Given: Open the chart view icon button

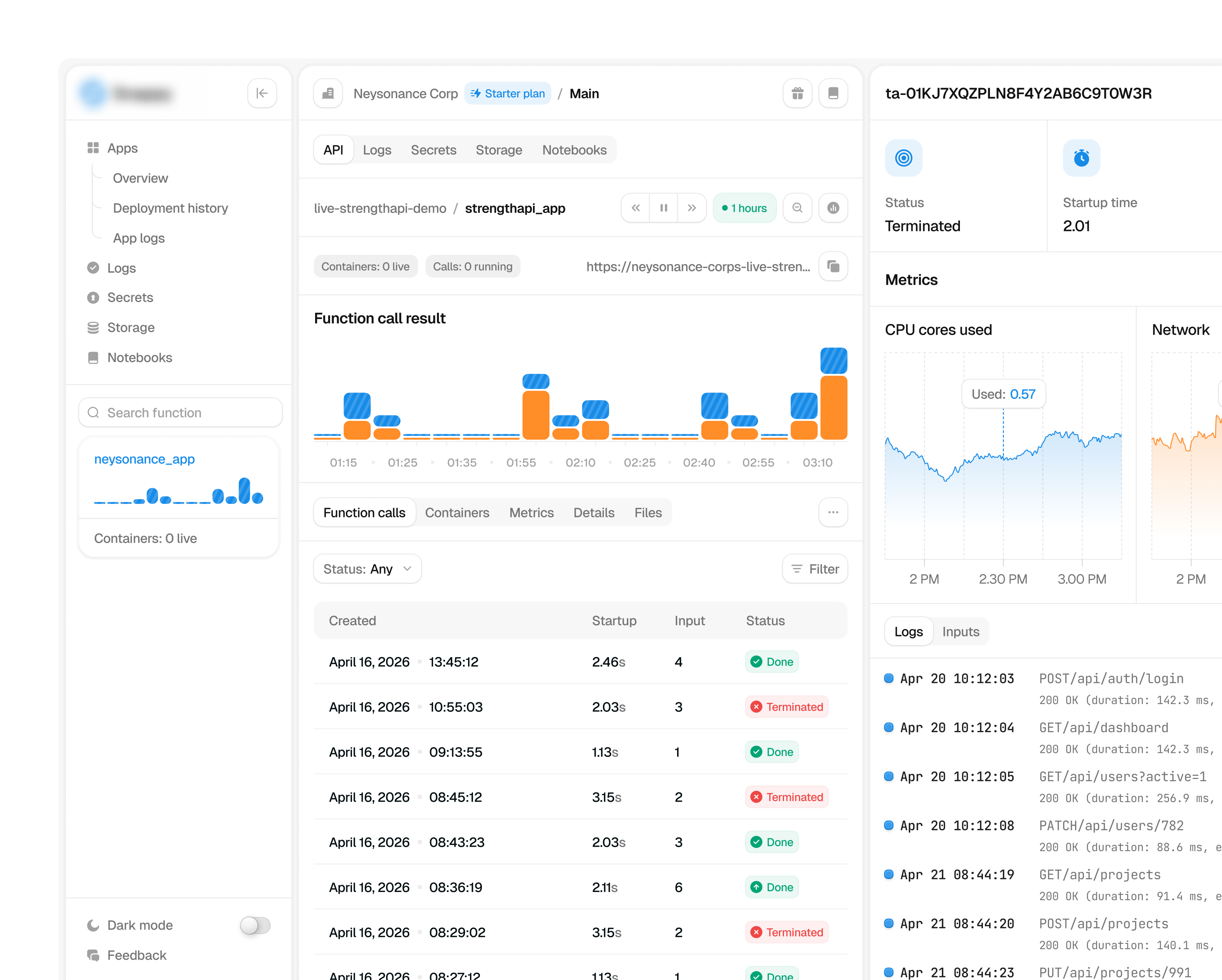Looking at the screenshot, I should (833, 208).
